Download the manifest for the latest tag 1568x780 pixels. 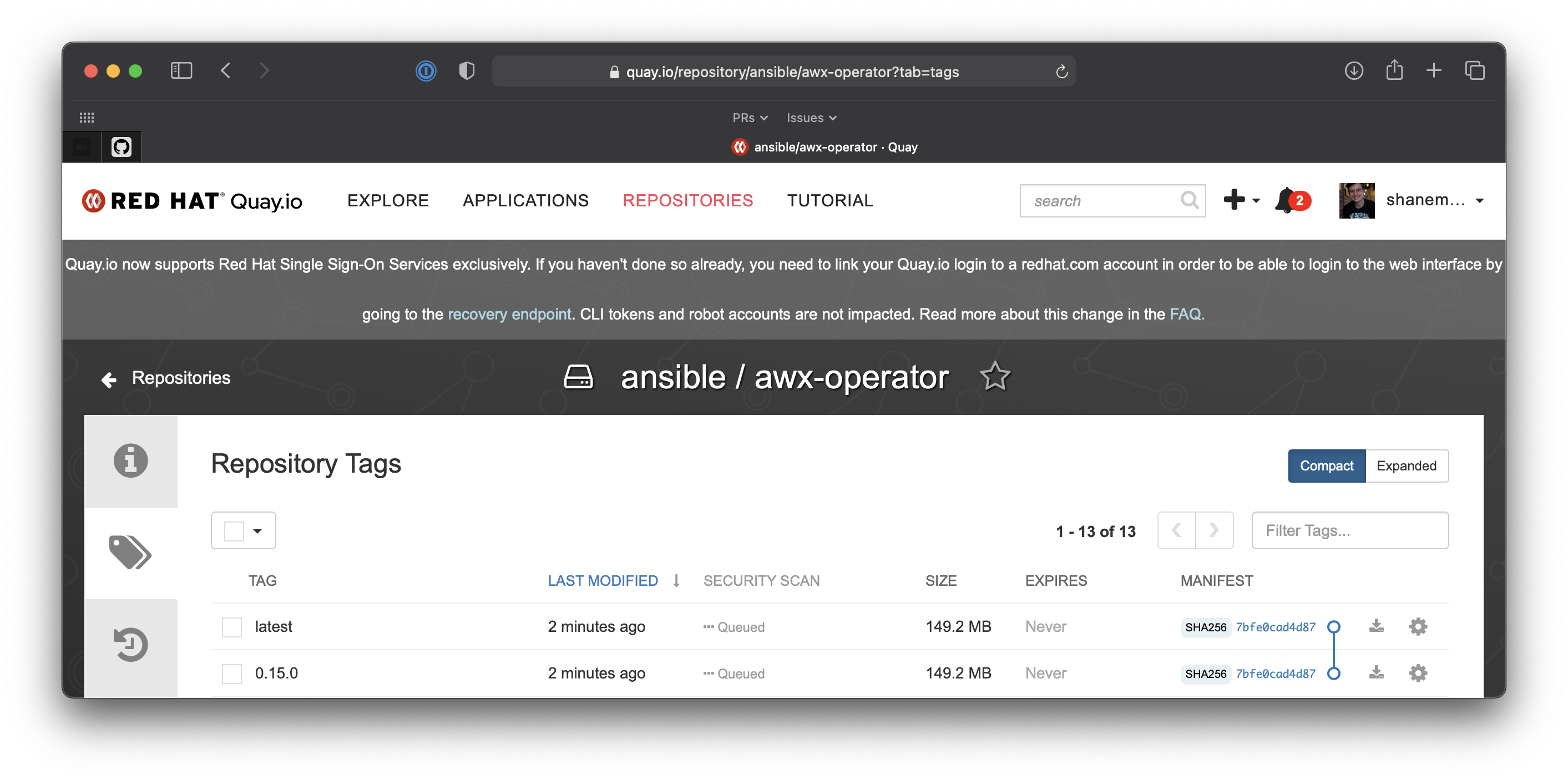click(x=1377, y=626)
